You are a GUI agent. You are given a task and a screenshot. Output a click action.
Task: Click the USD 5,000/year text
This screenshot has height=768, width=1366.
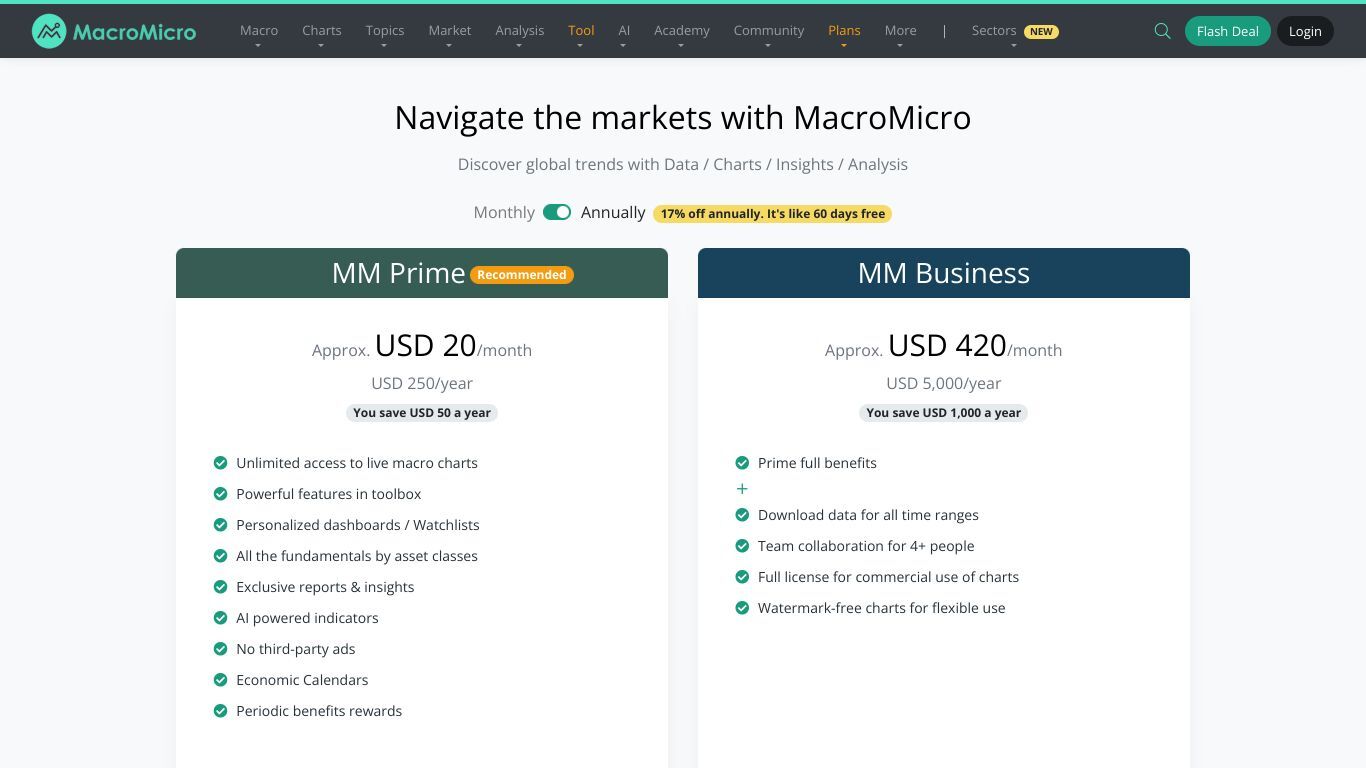(x=944, y=383)
